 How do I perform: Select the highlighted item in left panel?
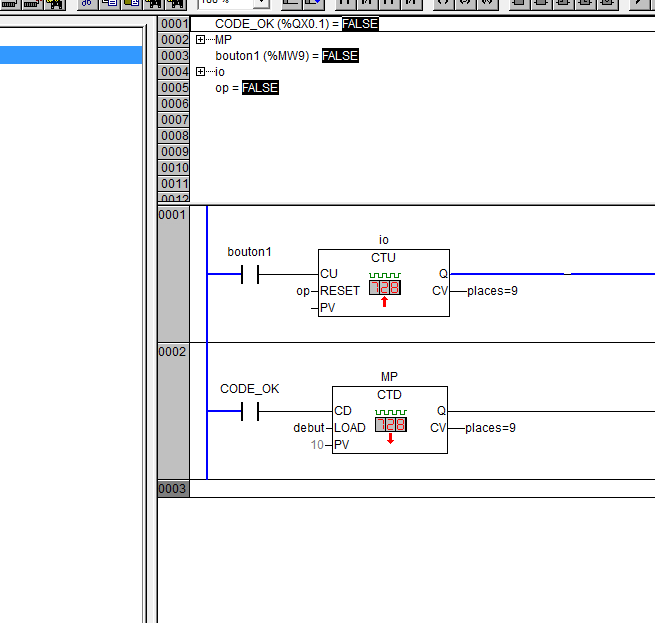[x=71, y=55]
